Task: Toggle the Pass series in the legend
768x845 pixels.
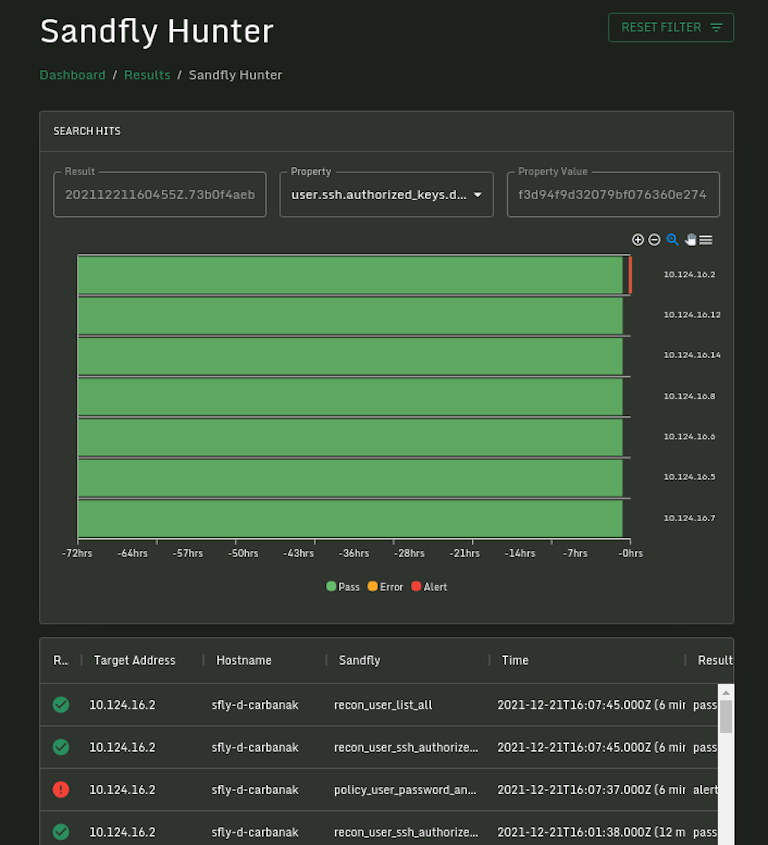Action: click(x=342, y=586)
